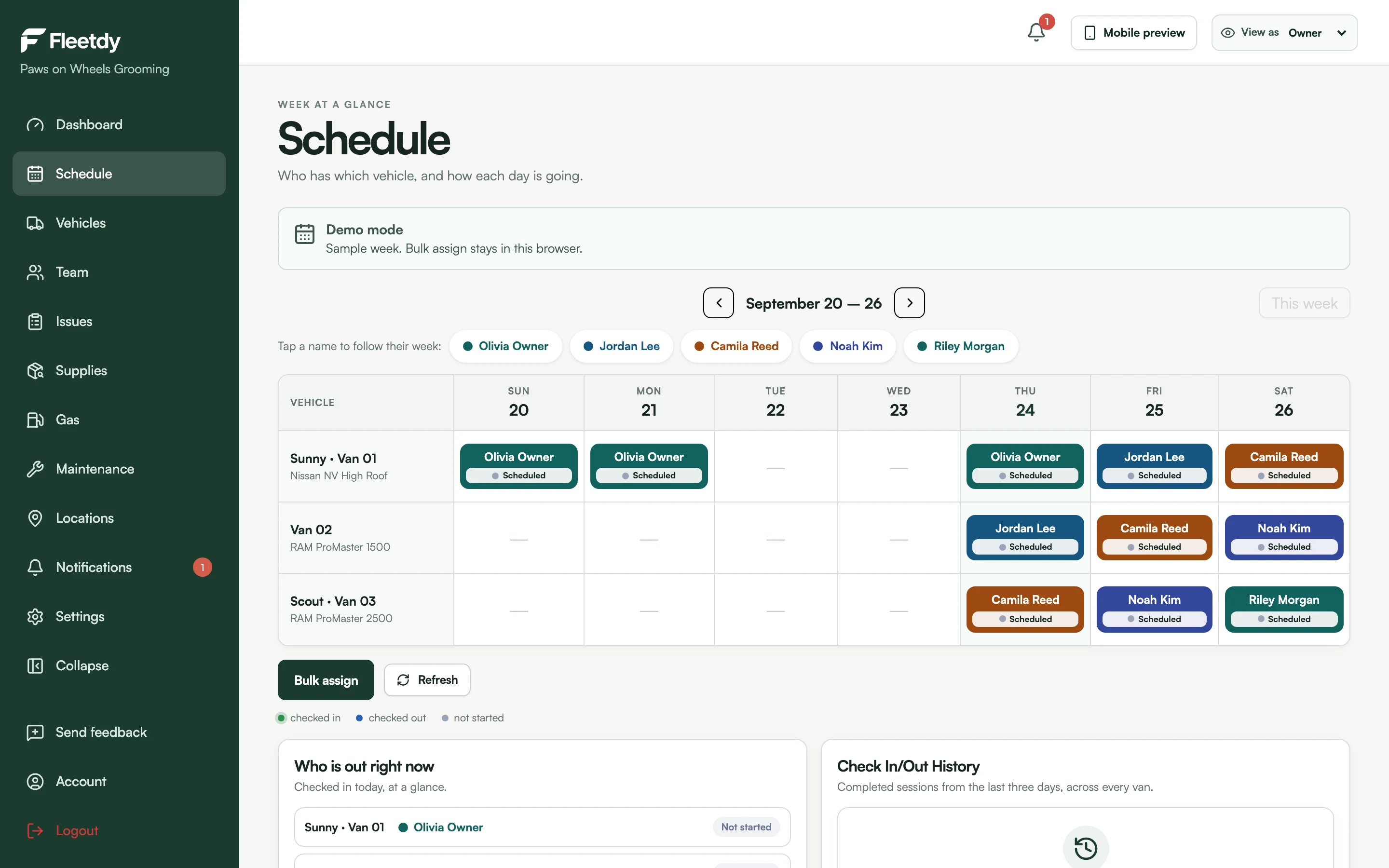Screen dimensions: 1389x868
Task: Click the Send feedback message icon
Action: (35, 732)
